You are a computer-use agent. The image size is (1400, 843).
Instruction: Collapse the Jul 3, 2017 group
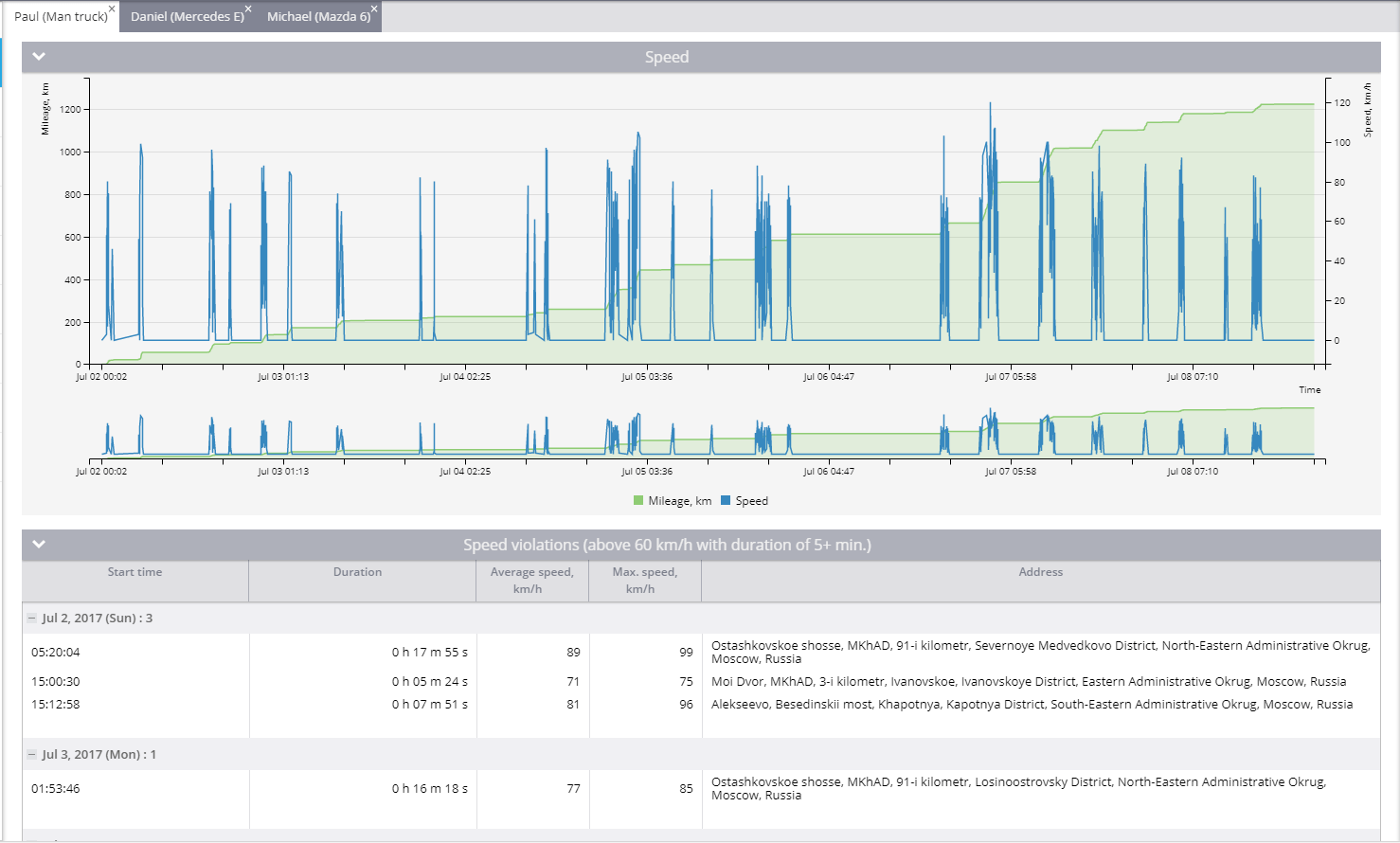click(x=32, y=755)
